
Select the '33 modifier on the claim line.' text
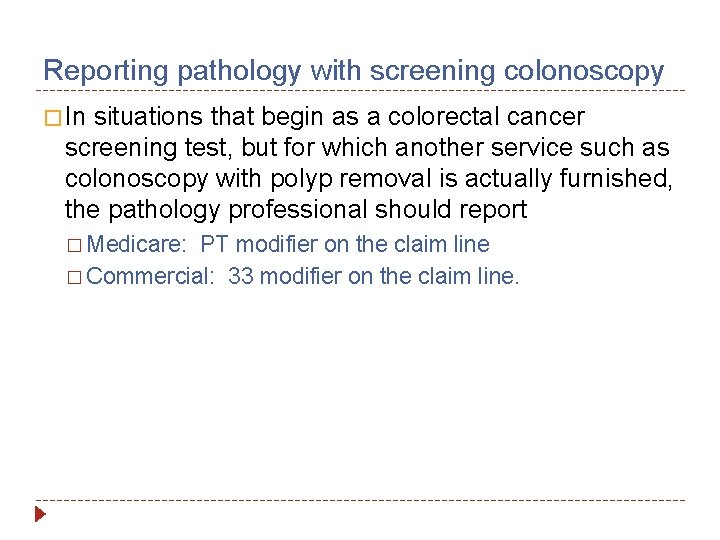coord(374,277)
